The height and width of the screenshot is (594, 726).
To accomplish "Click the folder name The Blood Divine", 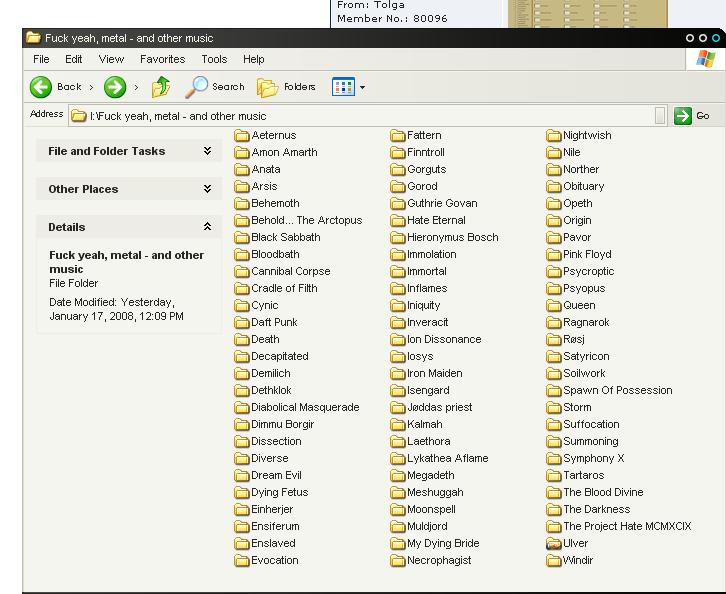I will (603, 492).
